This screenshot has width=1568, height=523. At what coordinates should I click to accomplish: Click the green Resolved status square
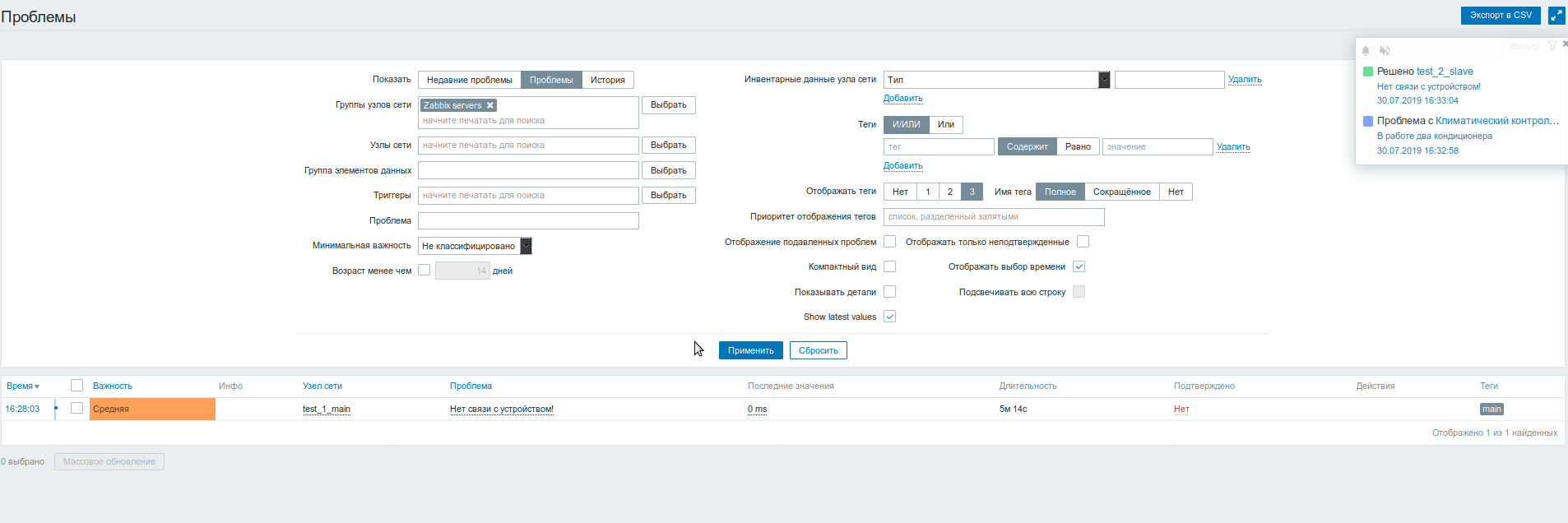click(x=1368, y=72)
